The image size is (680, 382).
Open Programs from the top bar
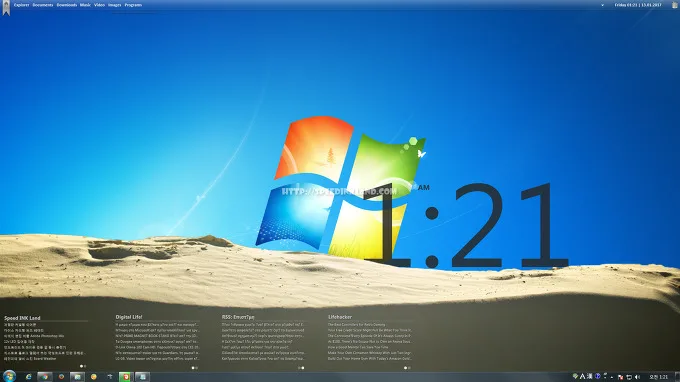click(133, 5)
